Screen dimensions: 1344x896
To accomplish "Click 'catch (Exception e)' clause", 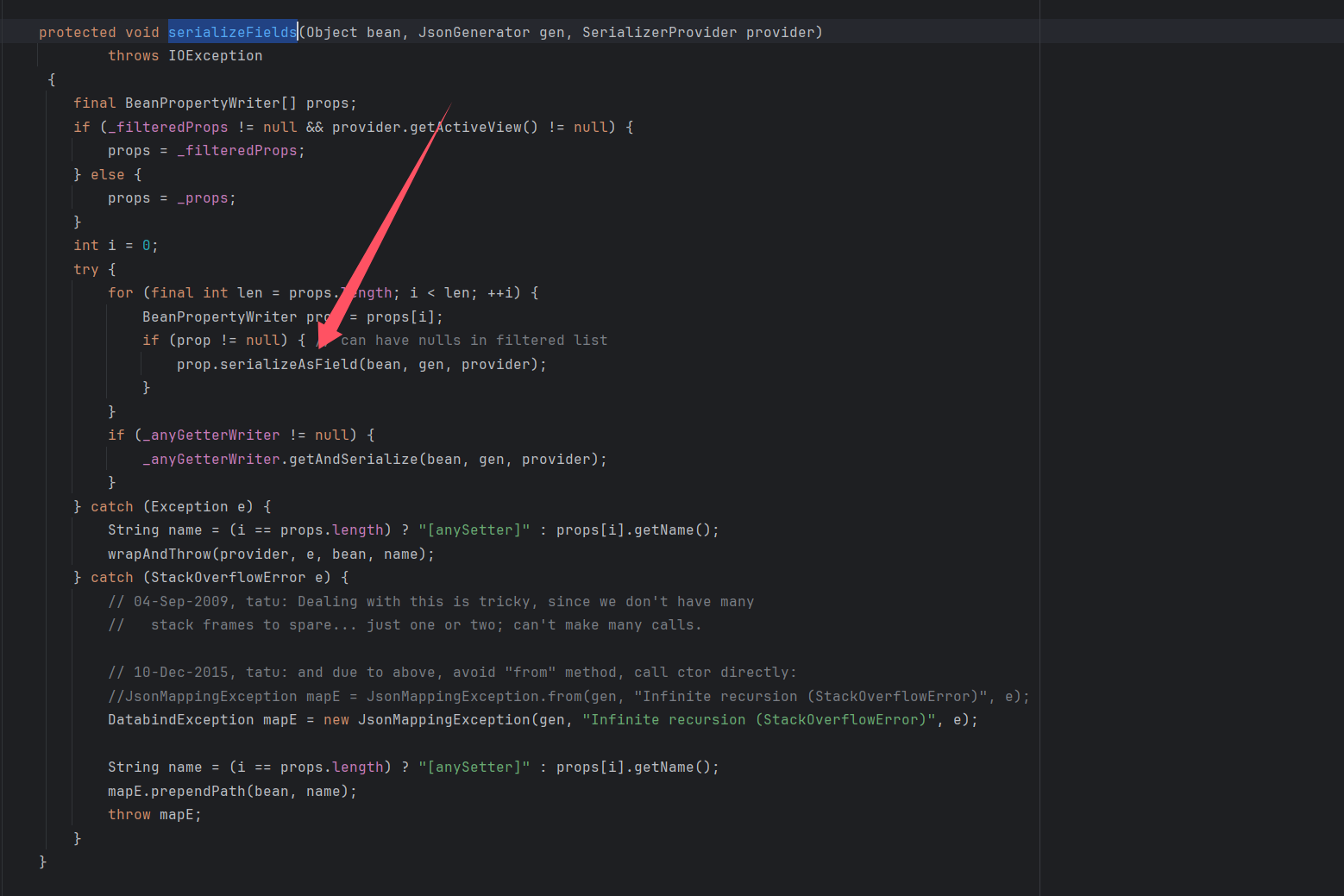I will [x=173, y=506].
